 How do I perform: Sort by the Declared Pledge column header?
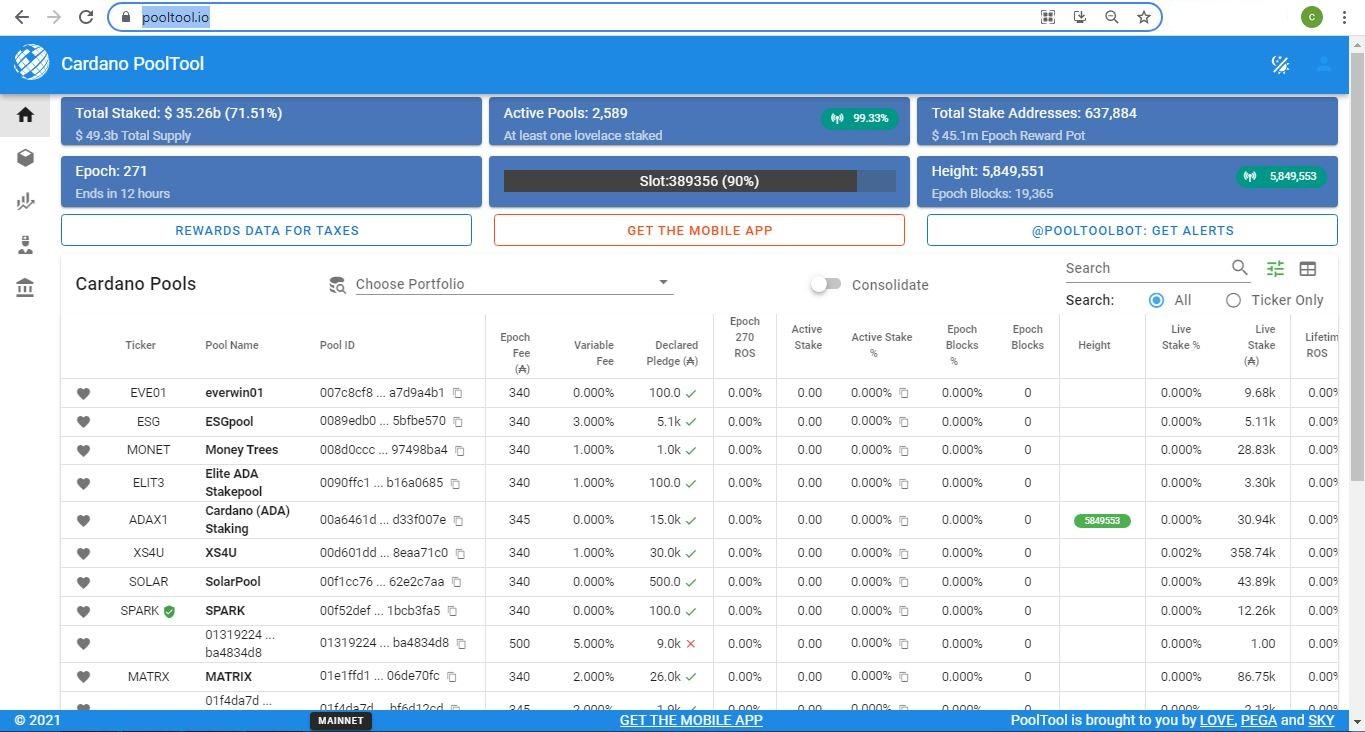672,353
